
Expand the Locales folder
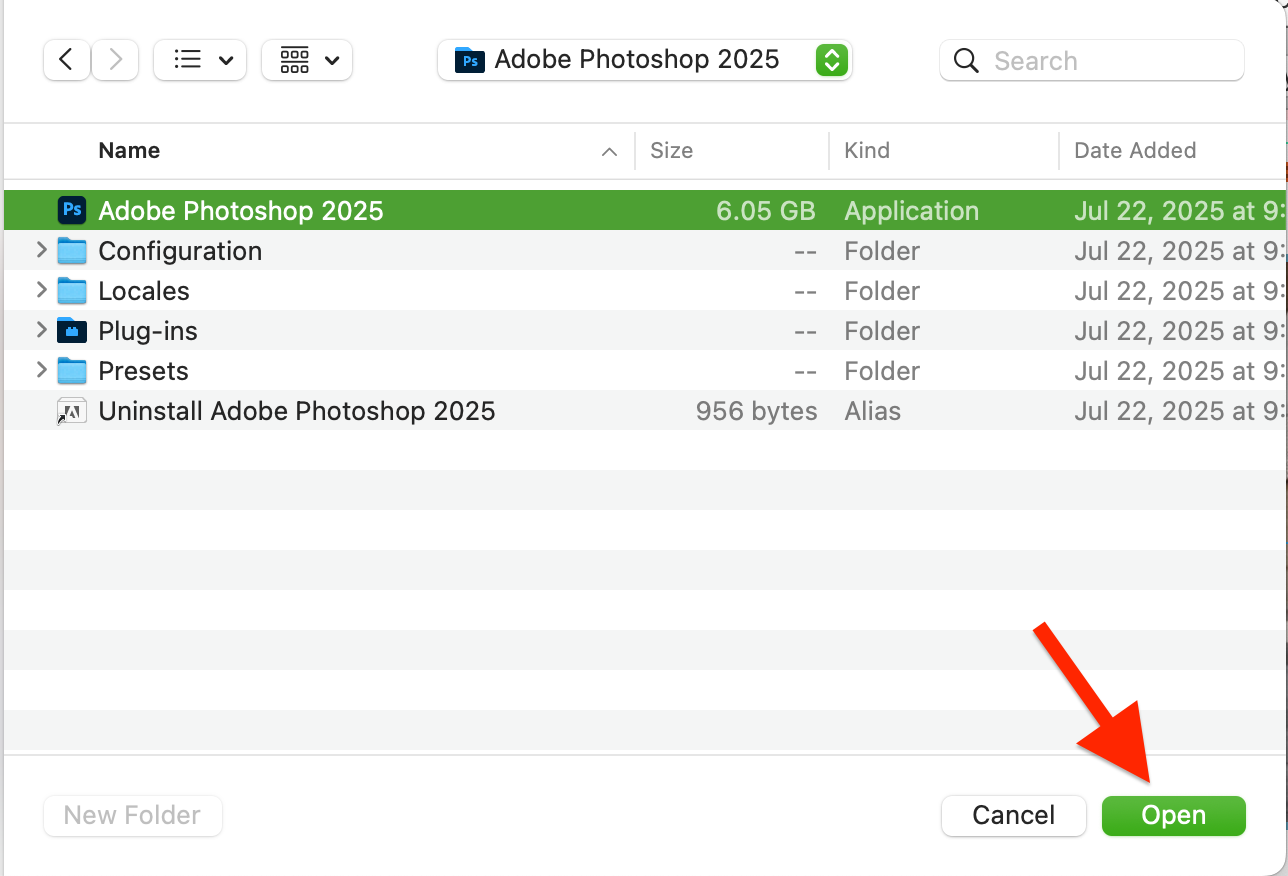[41, 290]
